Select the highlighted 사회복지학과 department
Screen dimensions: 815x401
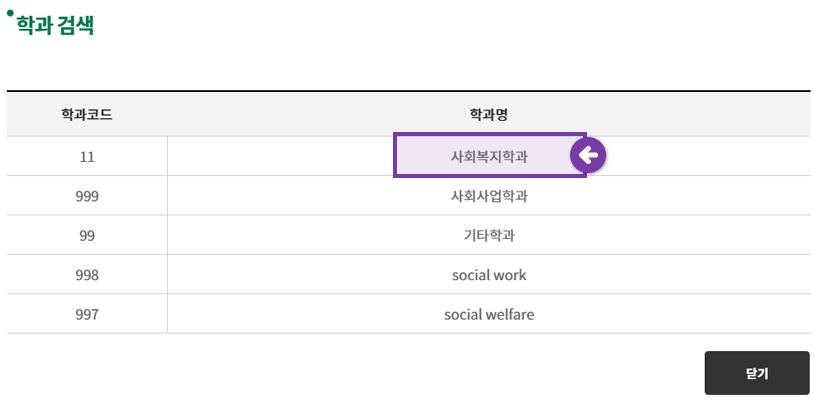(490, 155)
